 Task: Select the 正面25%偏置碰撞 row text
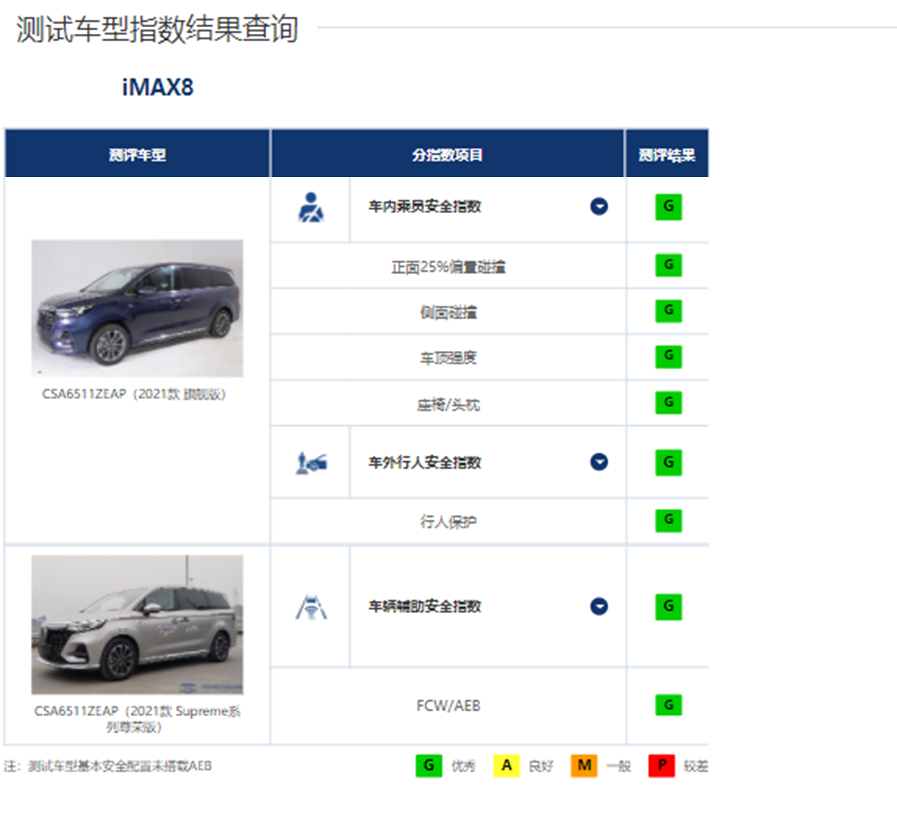click(448, 267)
